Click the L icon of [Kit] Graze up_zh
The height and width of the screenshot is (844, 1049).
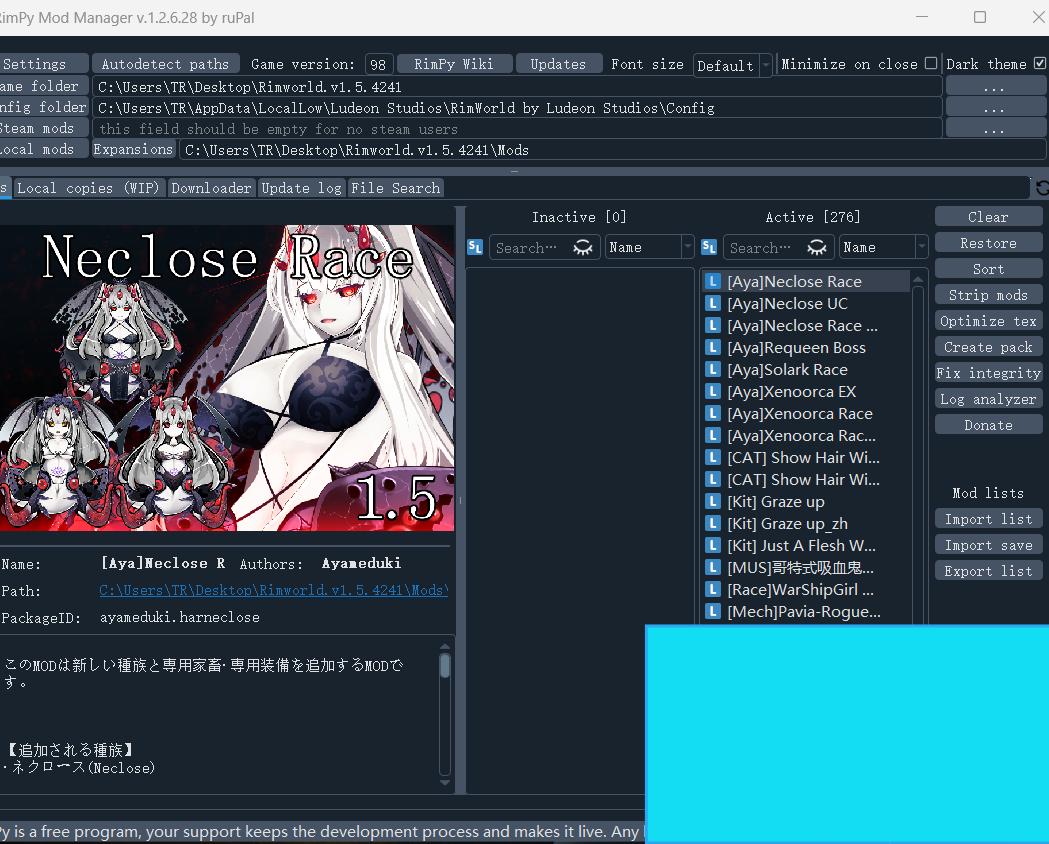[x=713, y=524]
